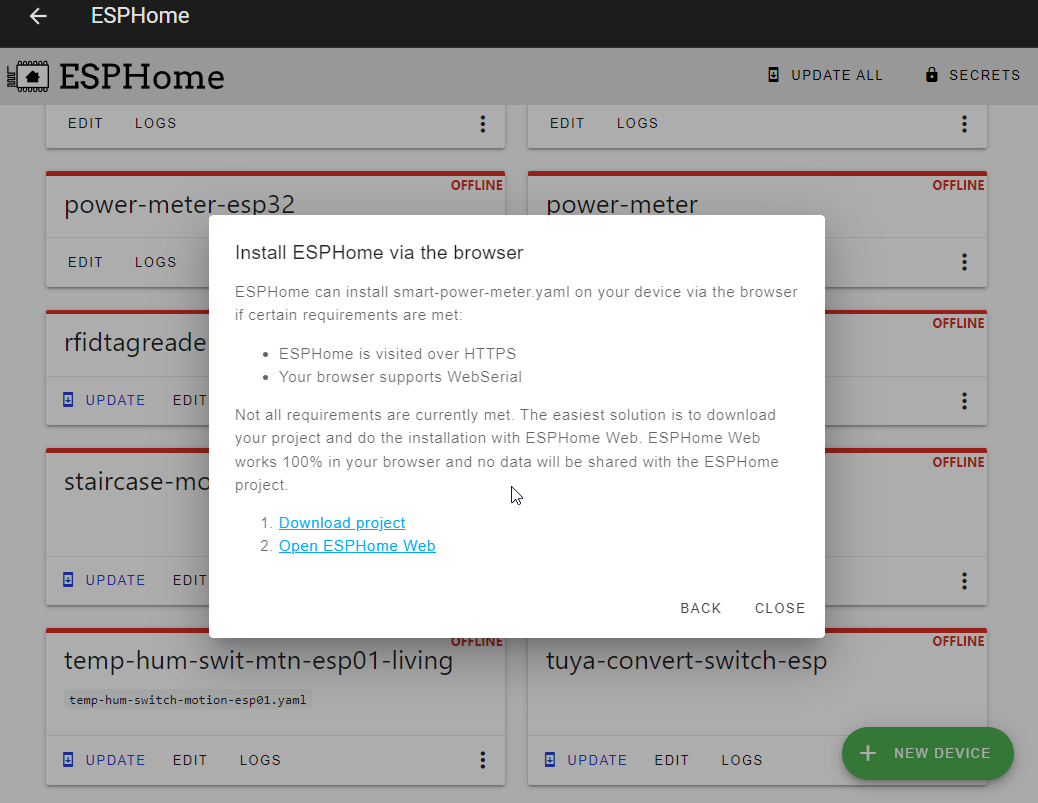This screenshot has width=1038, height=803.
Task: Click Download project link
Action: click(x=342, y=523)
